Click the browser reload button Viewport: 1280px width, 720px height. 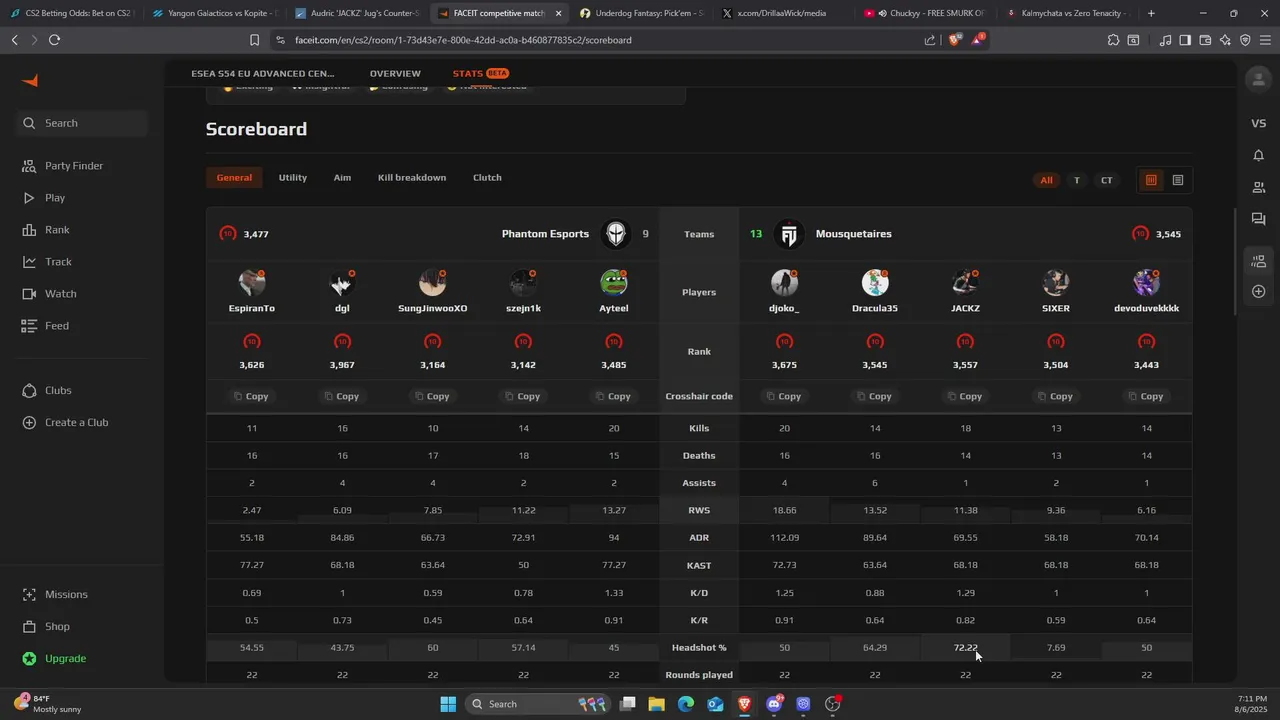(54, 40)
